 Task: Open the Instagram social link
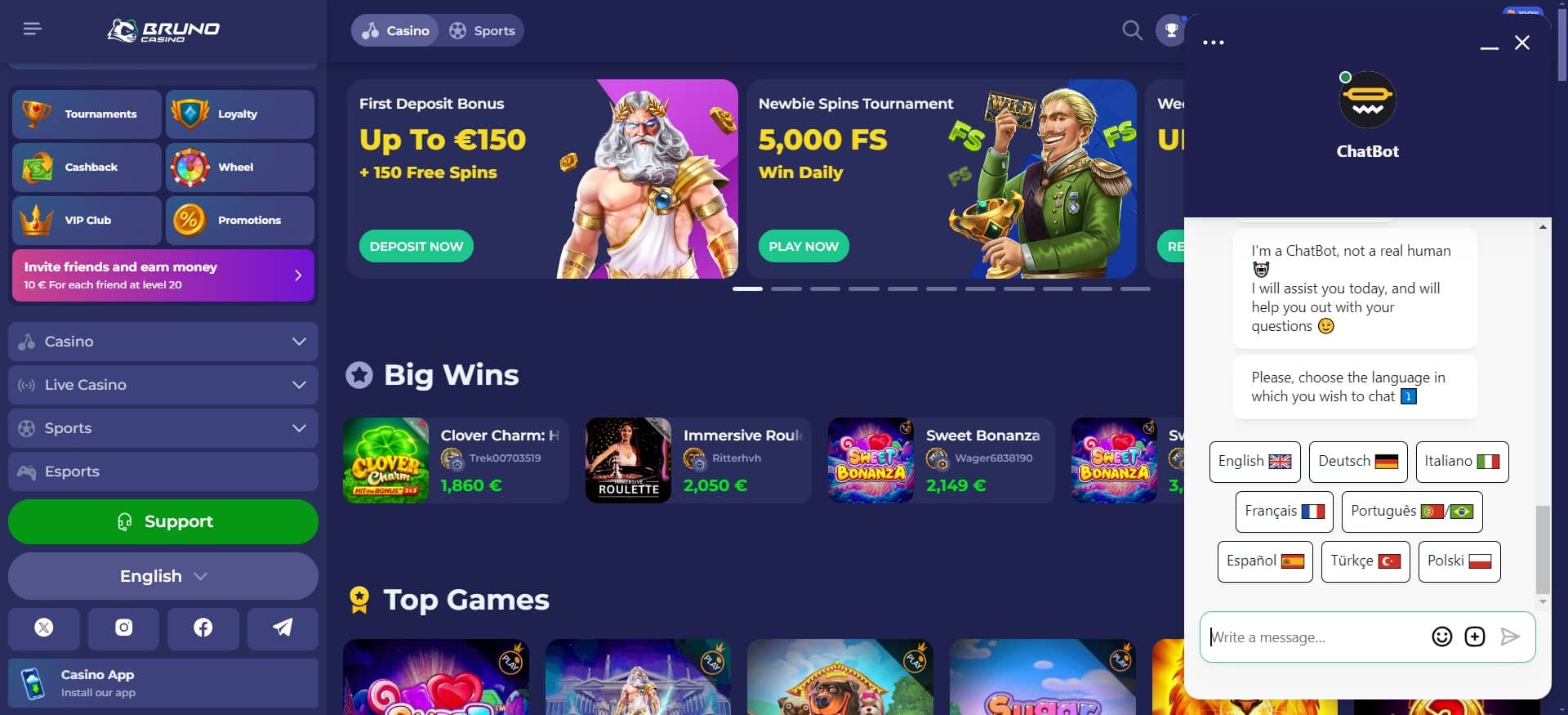tap(123, 628)
